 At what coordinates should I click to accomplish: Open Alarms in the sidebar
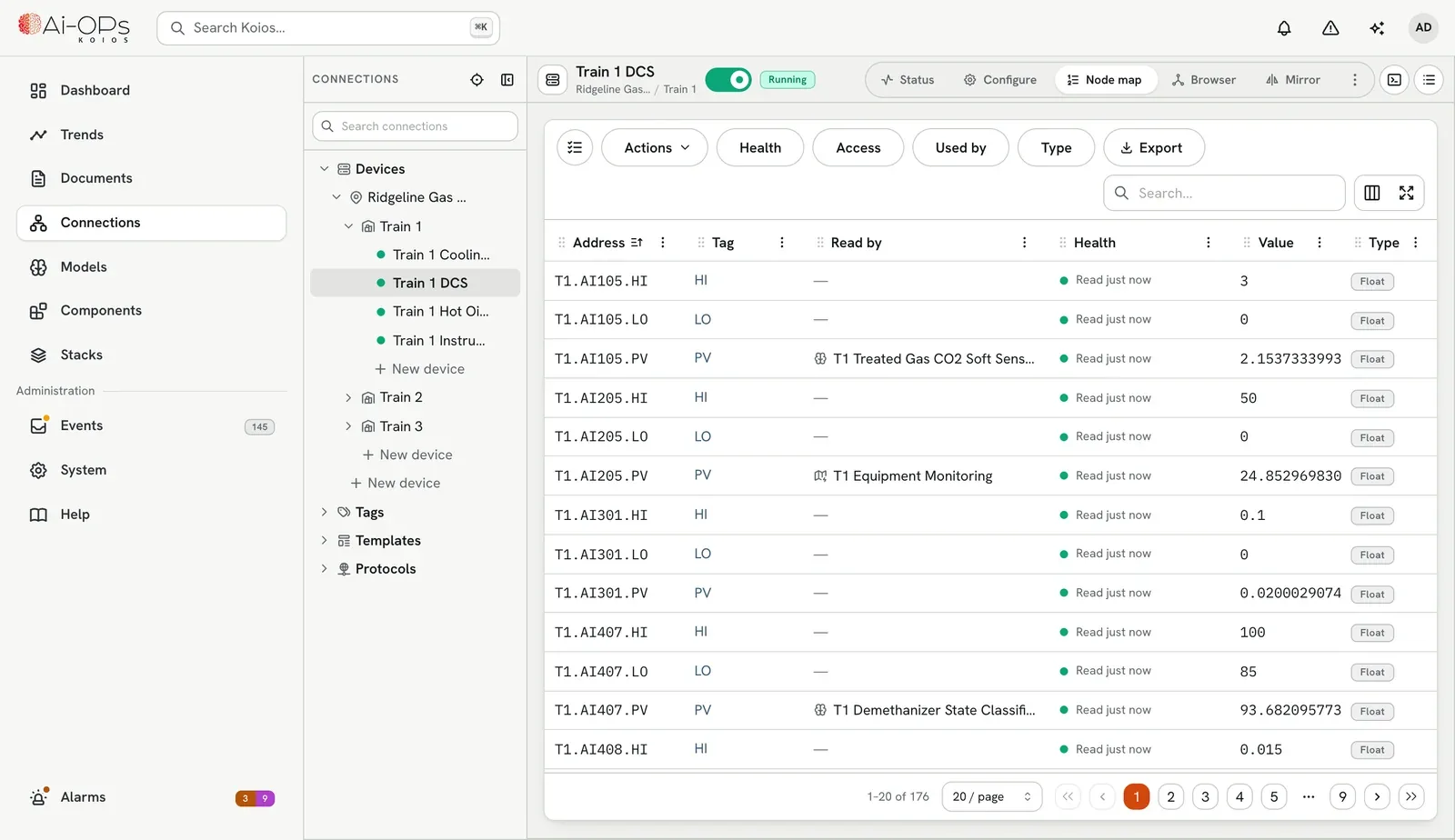click(151, 797)
